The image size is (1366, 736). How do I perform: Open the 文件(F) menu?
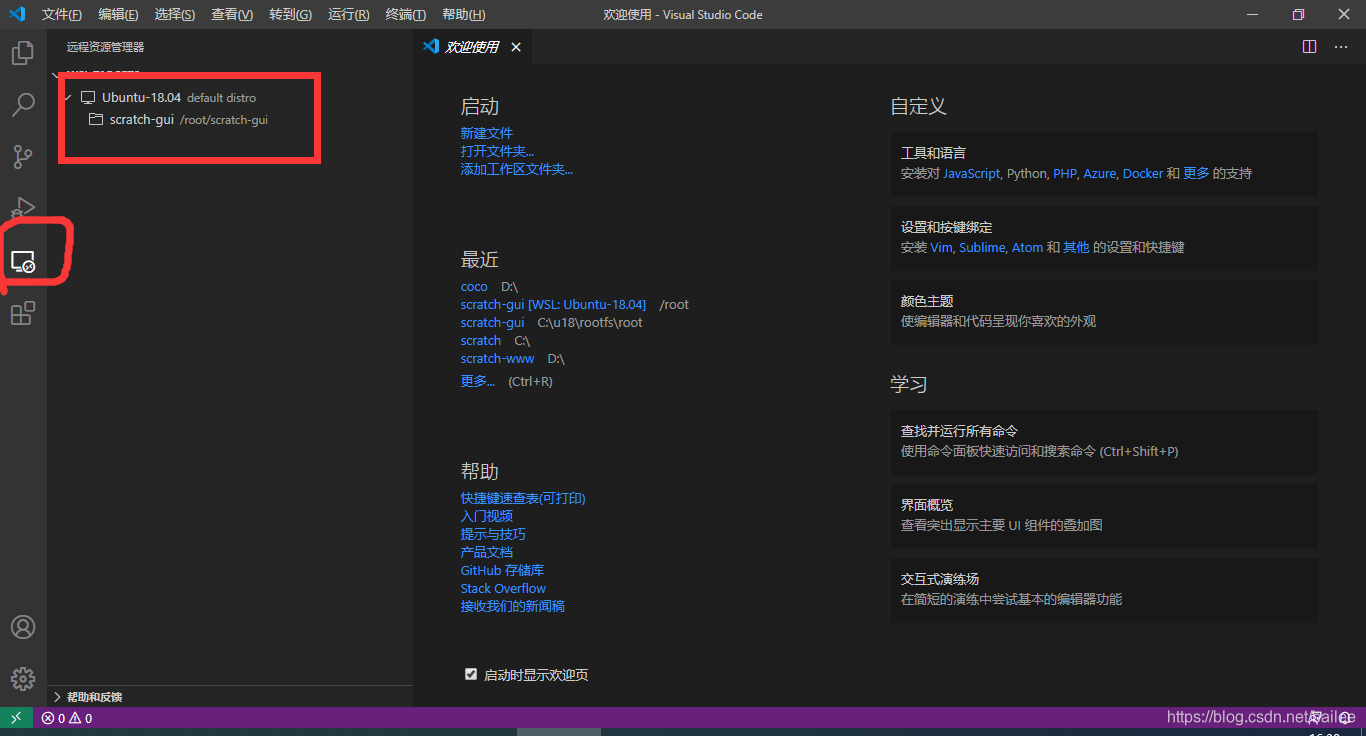(x=62, y=15)
